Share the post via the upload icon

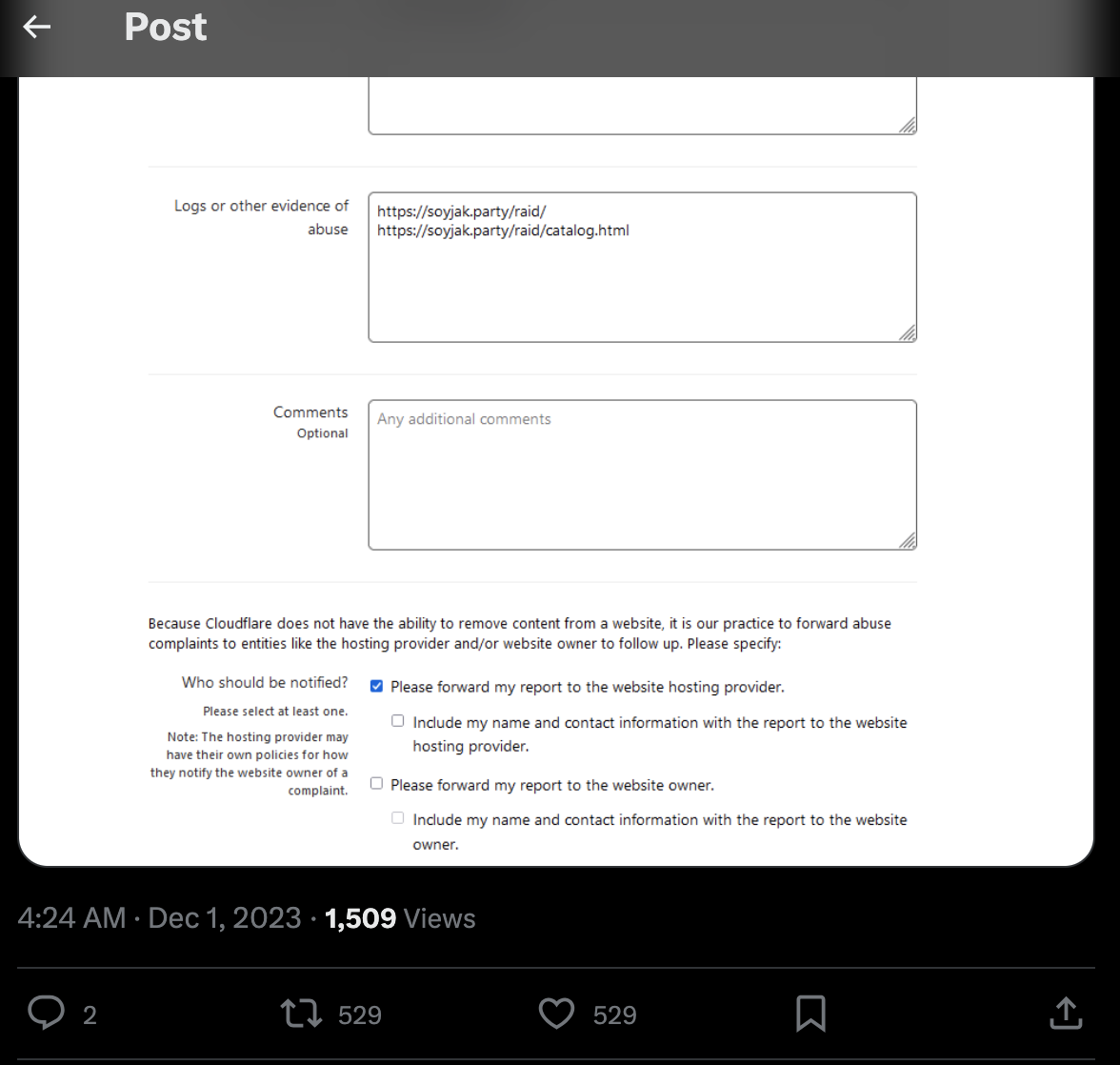click(1066, 1014)
